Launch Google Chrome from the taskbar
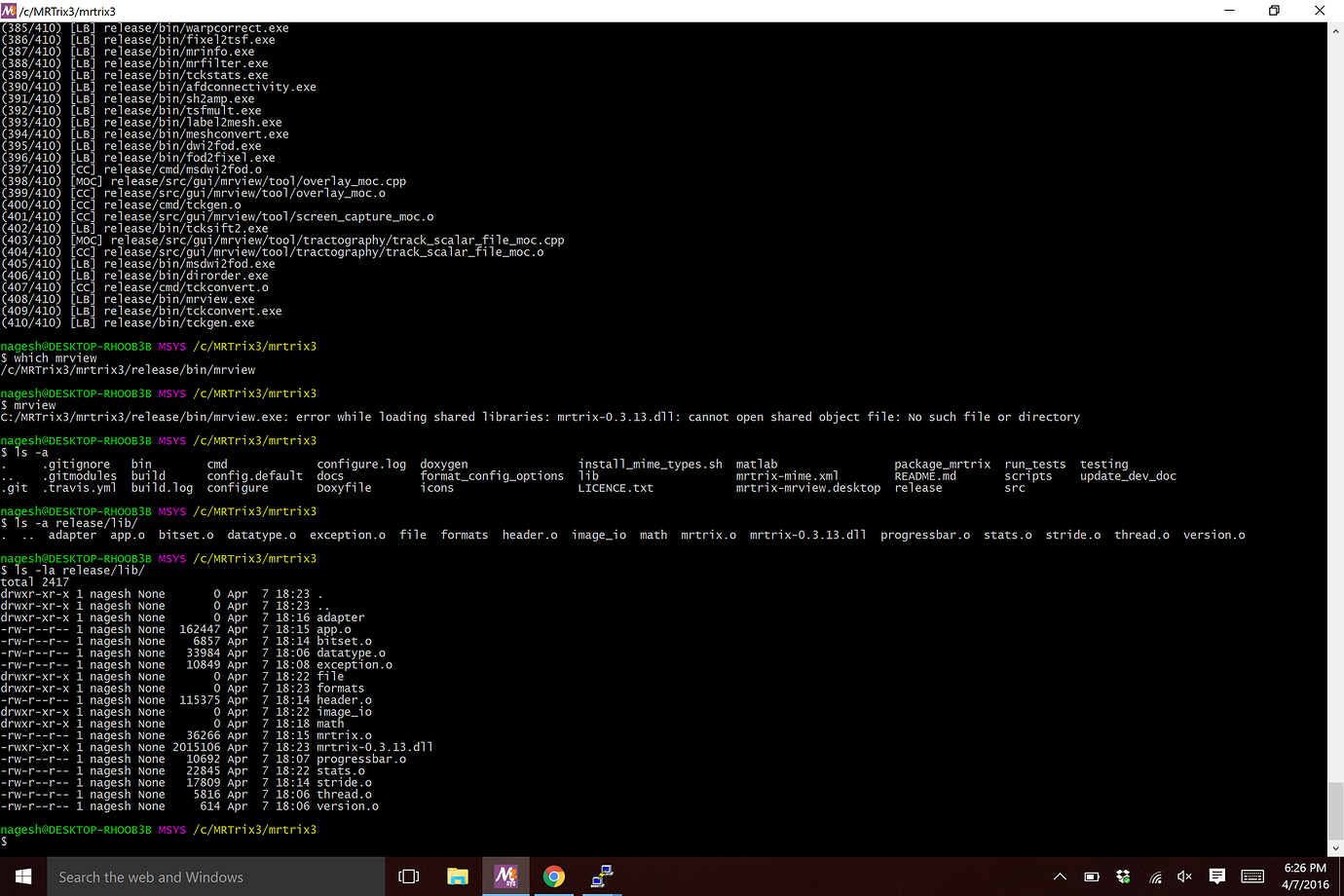The width and height of the screenshot is (1344, 896). 553,876
